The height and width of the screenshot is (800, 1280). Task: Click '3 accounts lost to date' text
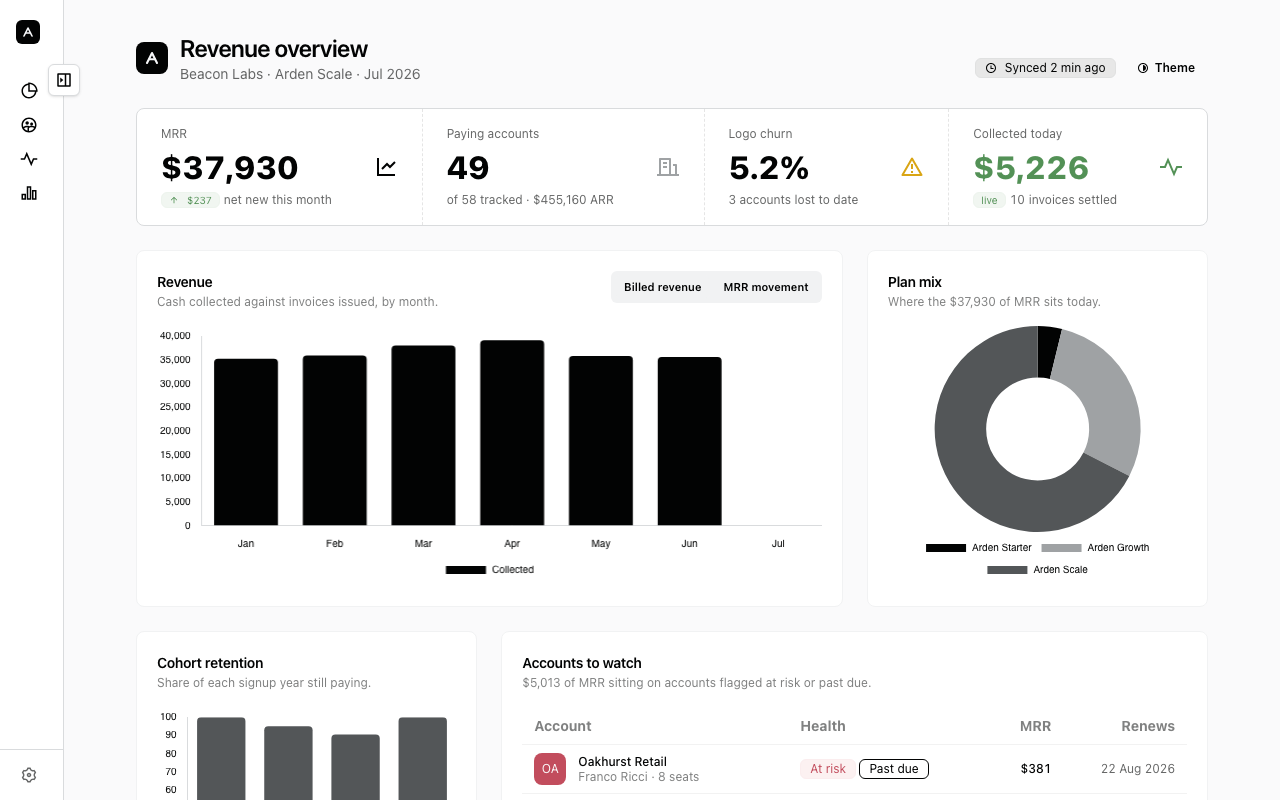click(793, 200)
